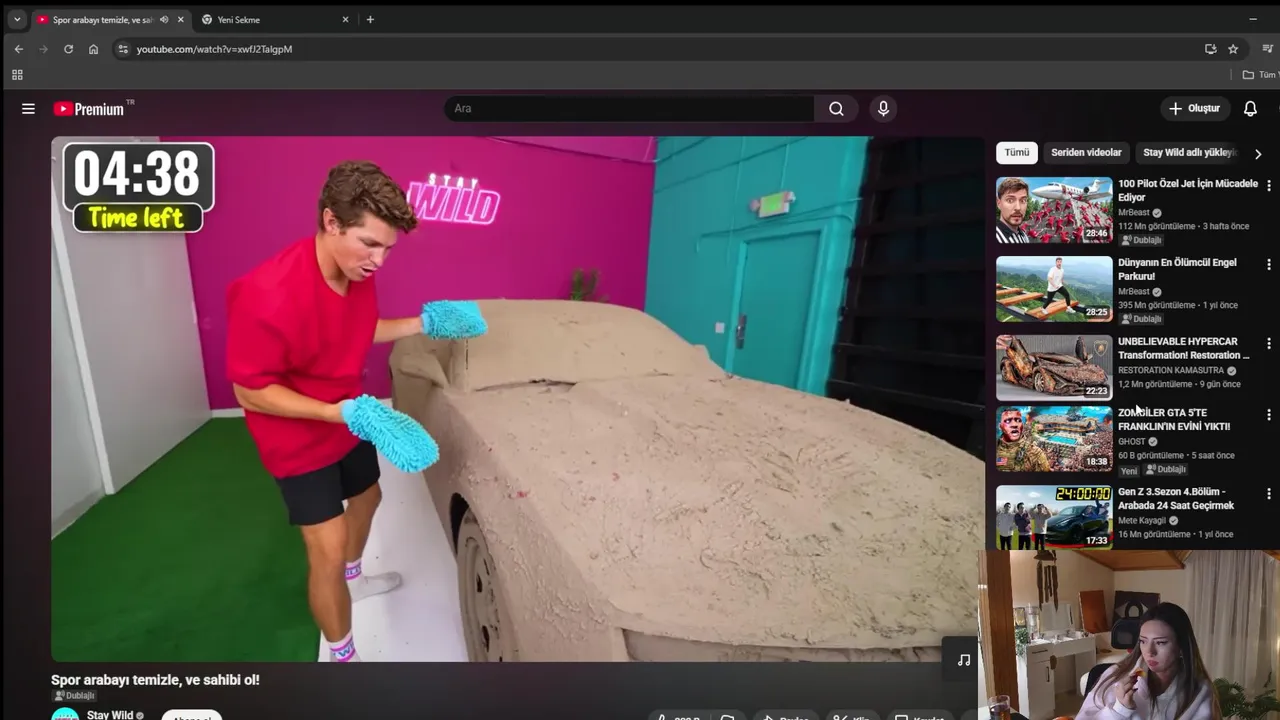Open a new browser tab
Image resolution: width=1280 pixels, height=720 pixels.
pyautogui.click(x=370, y=19)
